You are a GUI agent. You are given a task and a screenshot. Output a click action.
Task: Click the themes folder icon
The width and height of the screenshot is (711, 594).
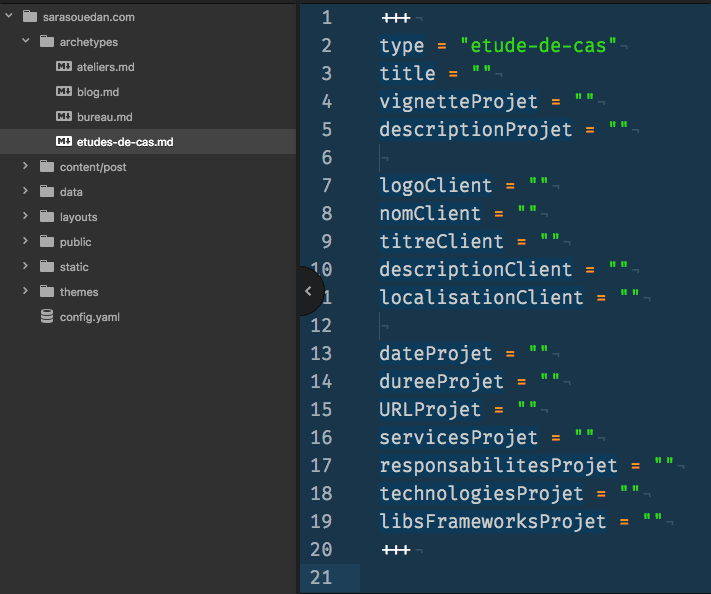(x=47, y=292)
